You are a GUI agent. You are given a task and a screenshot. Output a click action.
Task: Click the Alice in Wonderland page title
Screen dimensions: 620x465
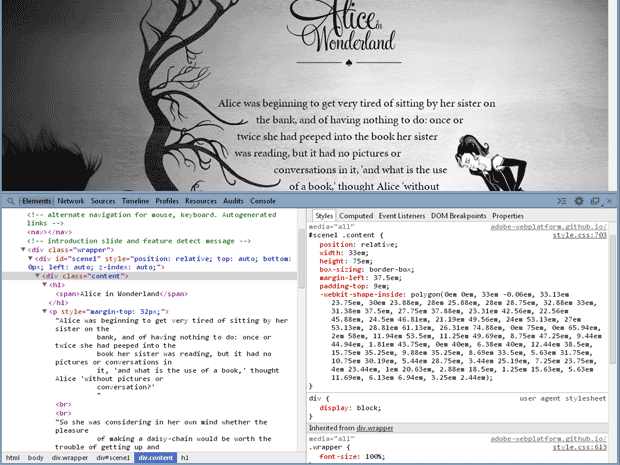344,28
